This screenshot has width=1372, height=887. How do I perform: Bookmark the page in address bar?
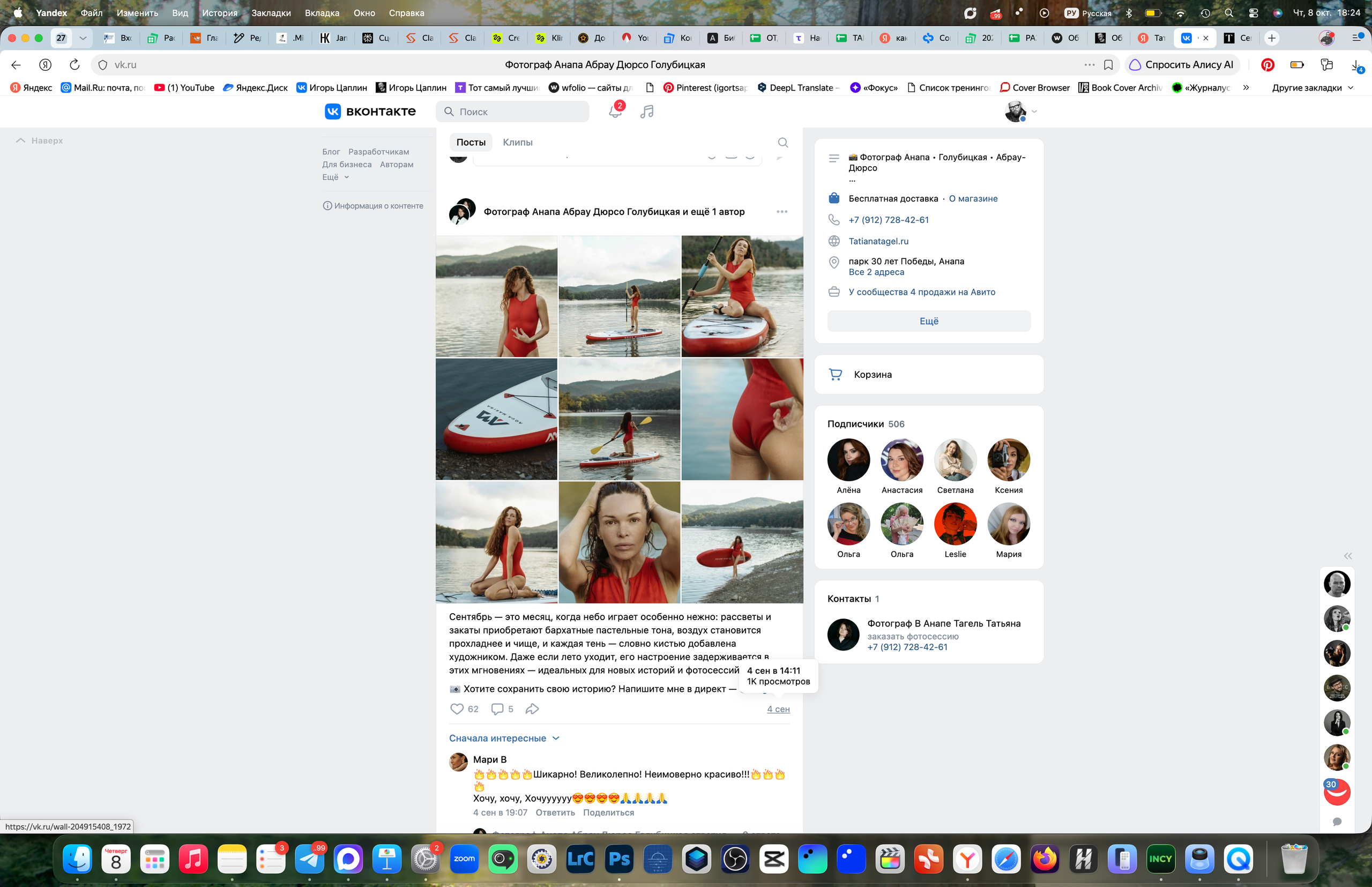pos(1108,64)
